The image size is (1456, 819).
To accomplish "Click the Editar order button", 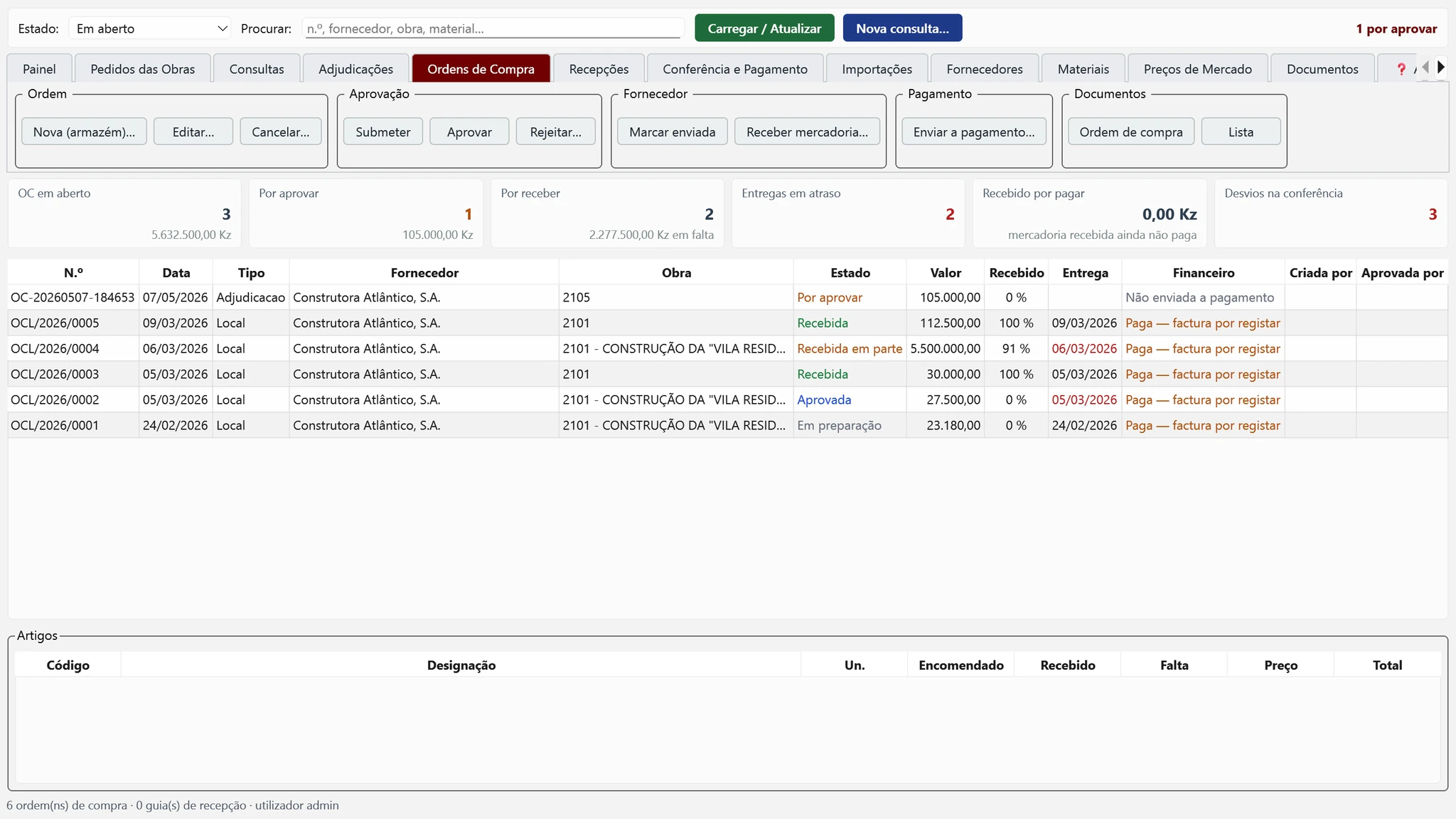I will coord(193,132).
